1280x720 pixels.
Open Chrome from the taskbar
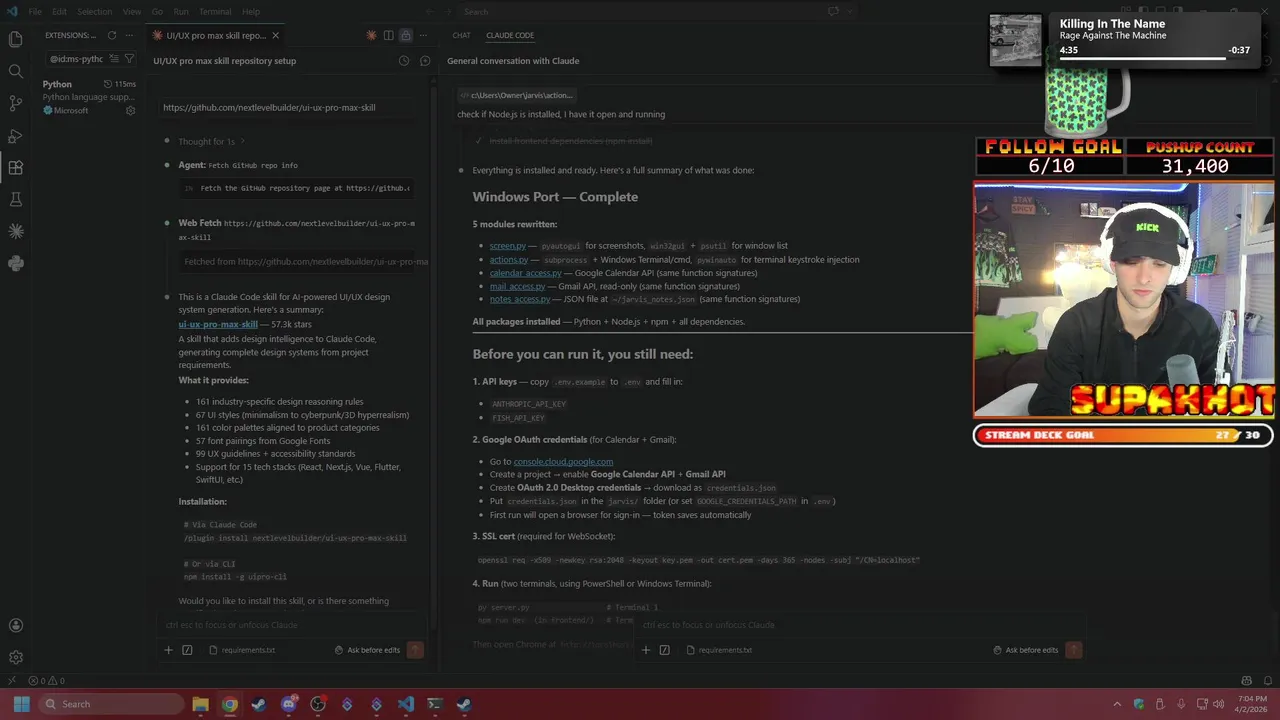click(x=229, y=704)
